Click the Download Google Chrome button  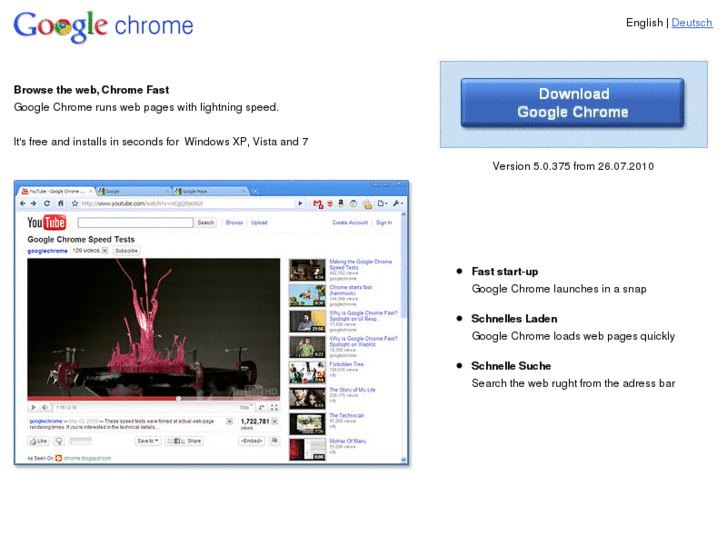tap(573, 103)
